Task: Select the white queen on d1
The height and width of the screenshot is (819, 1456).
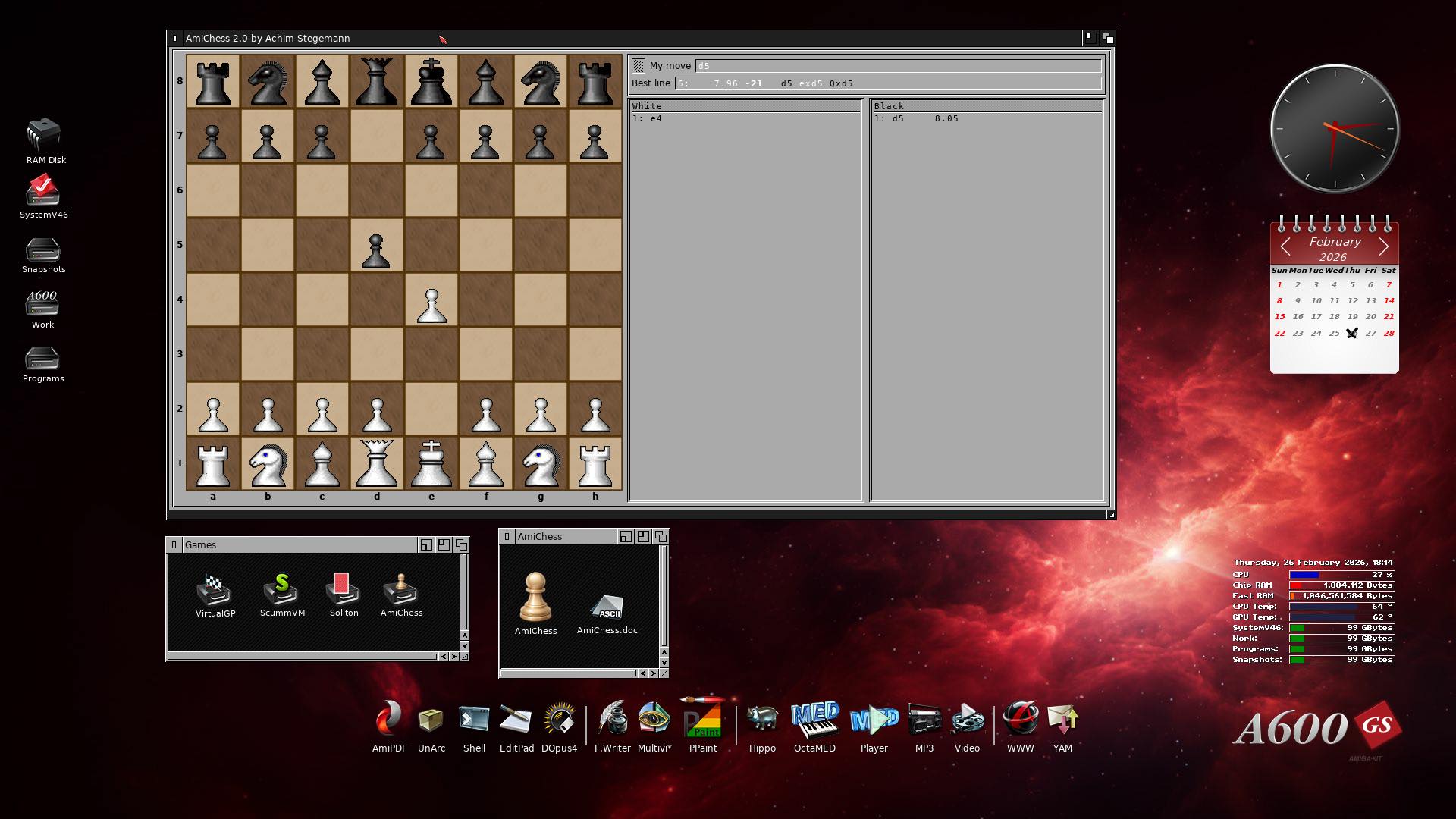Action: tap(377, 463)
